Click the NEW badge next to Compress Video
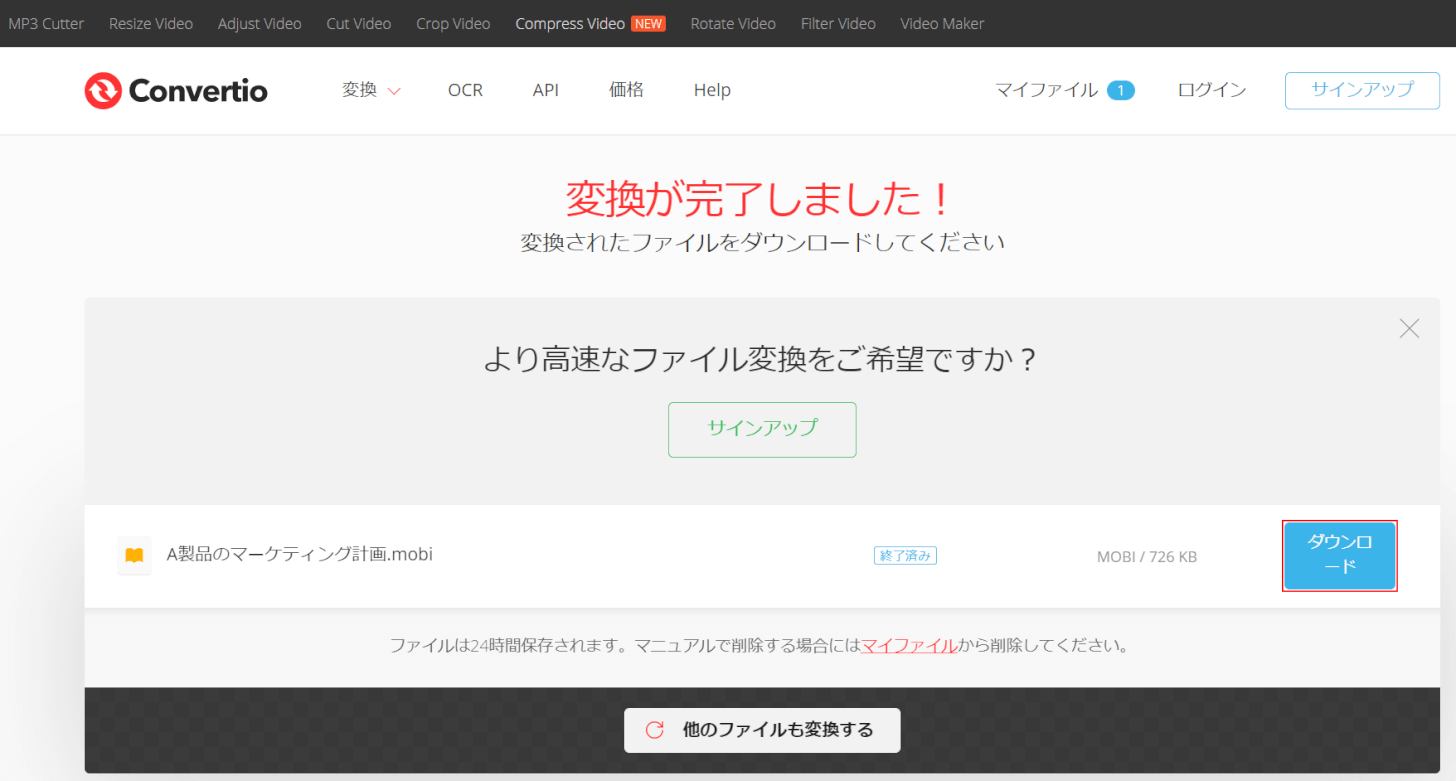The height and width of the screenshot is (781, 1456). 649,22
